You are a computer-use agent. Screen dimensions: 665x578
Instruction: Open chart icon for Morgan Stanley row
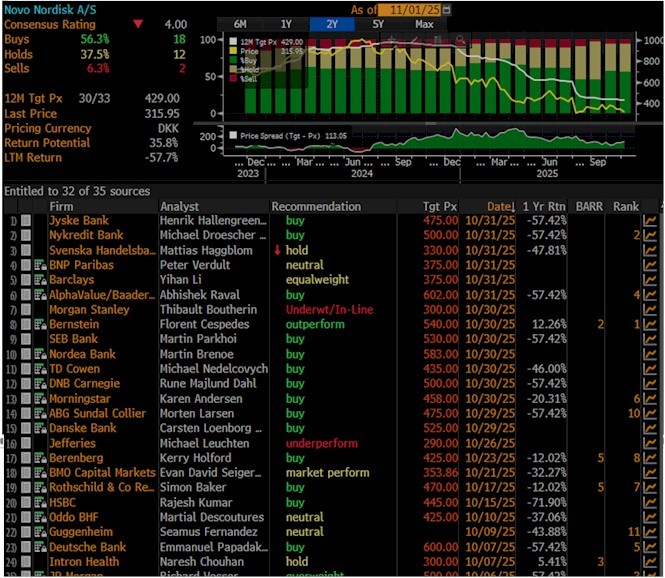click(x=650, y=310)
